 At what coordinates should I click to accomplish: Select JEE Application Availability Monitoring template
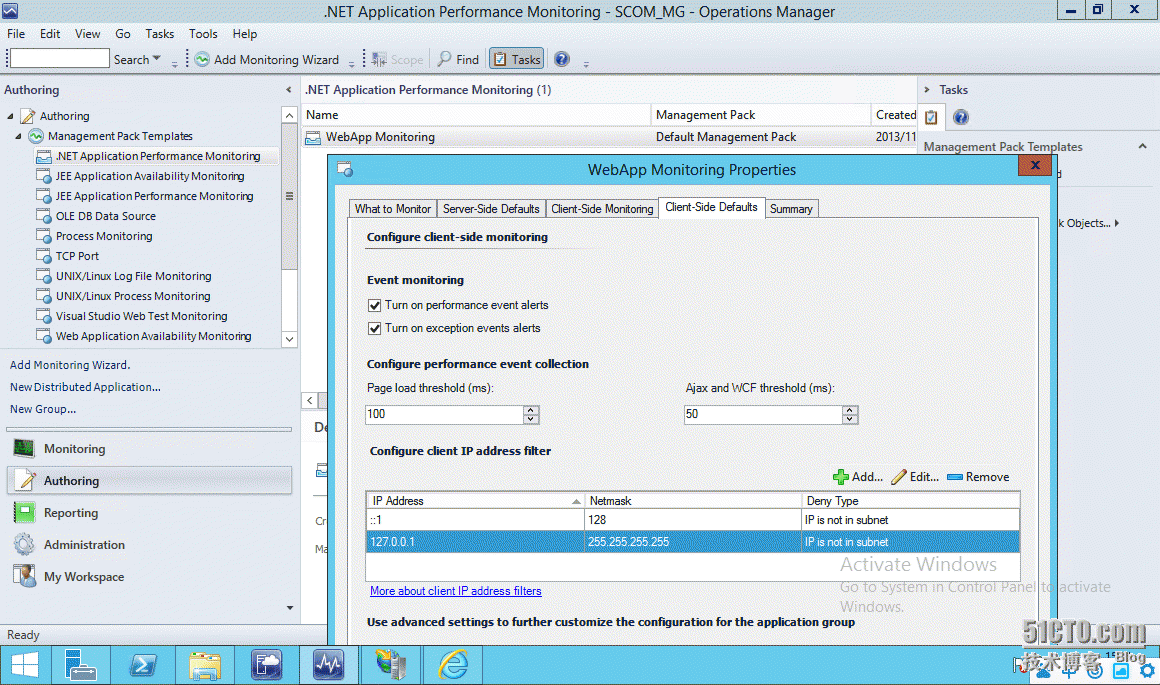point(149,176)
